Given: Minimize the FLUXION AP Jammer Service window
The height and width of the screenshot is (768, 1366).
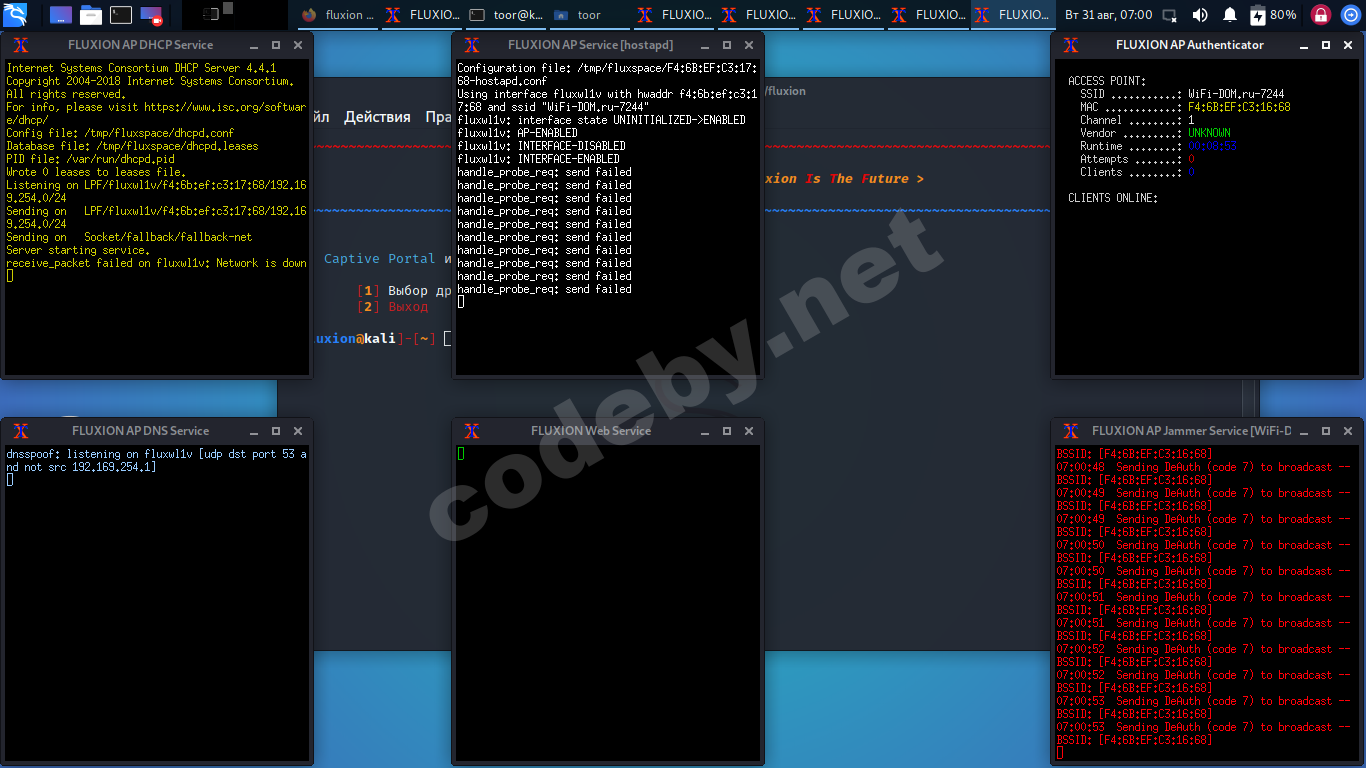Looking at the screenshot, I should coord(1305,432).
